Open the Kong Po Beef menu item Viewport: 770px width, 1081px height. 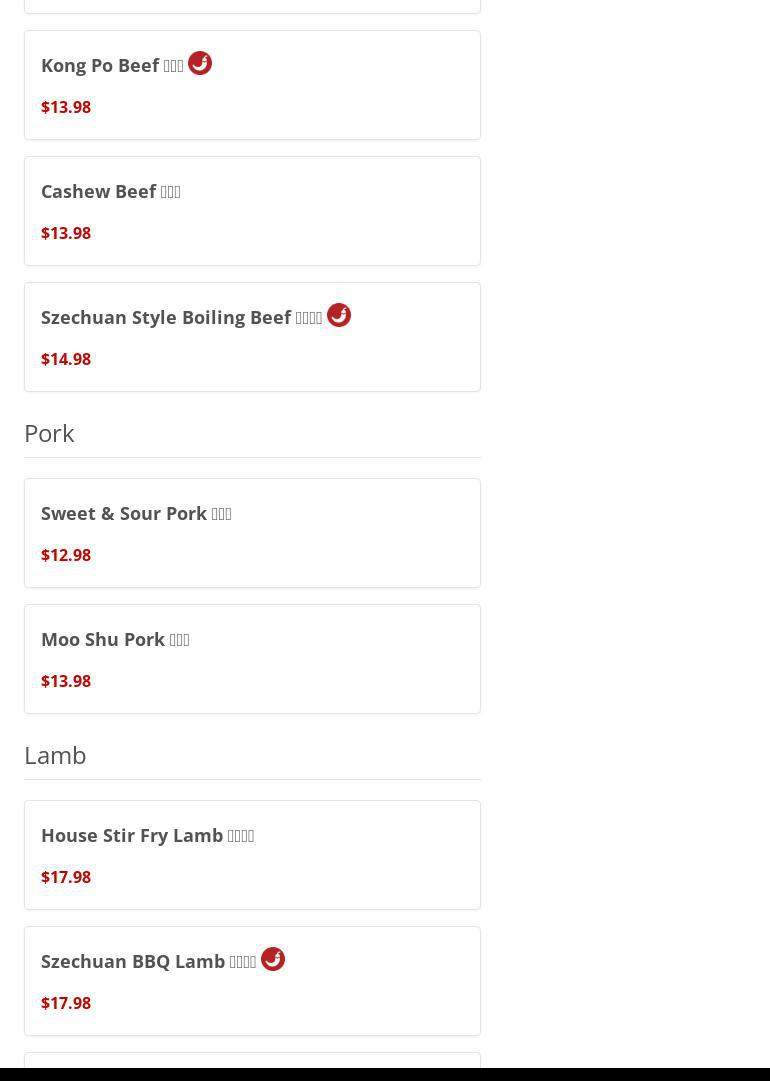click(x=112, y=66)
